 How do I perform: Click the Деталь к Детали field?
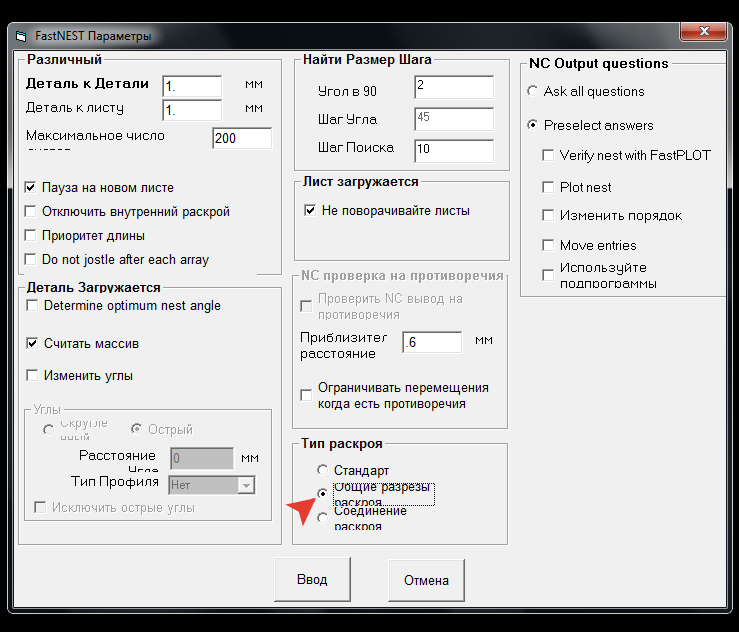(192, 86)
